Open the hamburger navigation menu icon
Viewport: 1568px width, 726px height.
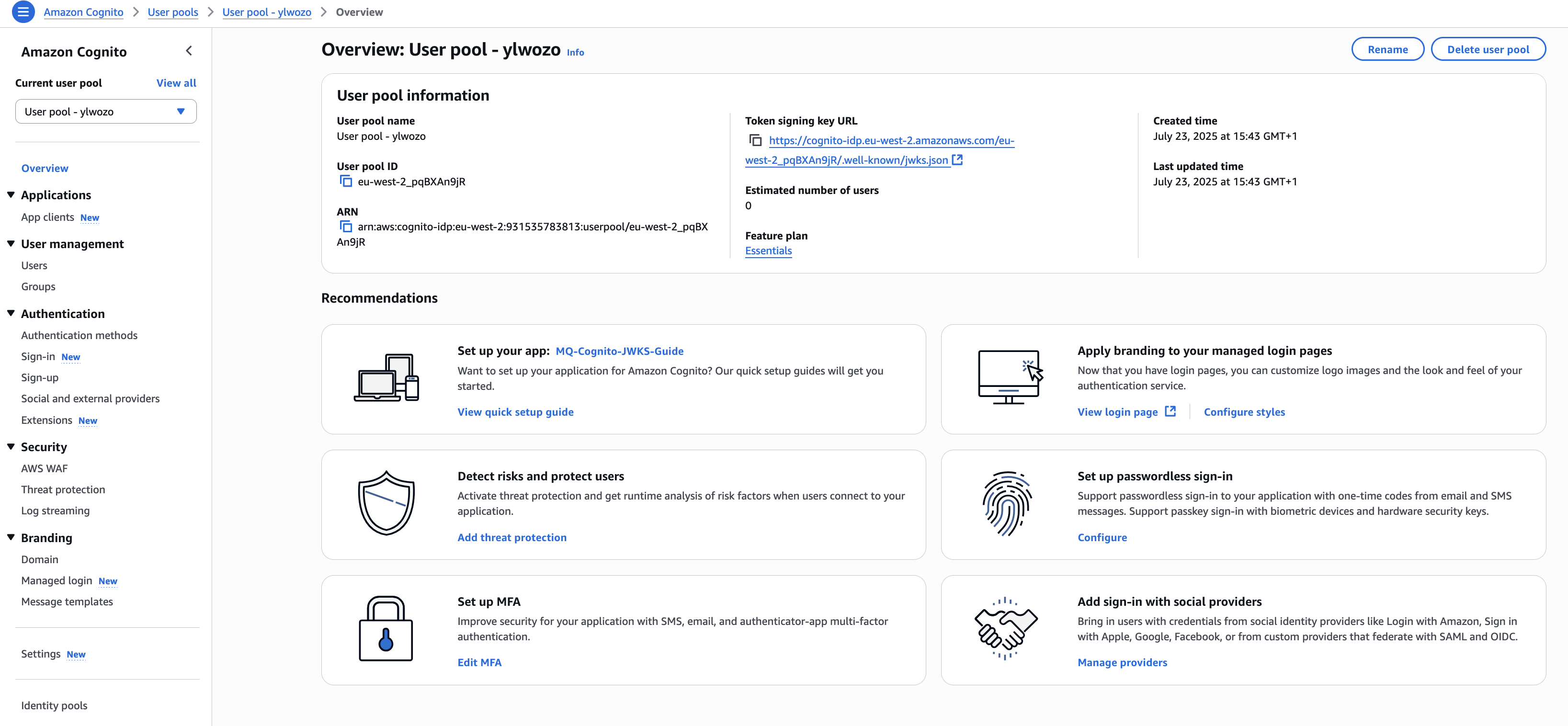click(x=23, y=11)
